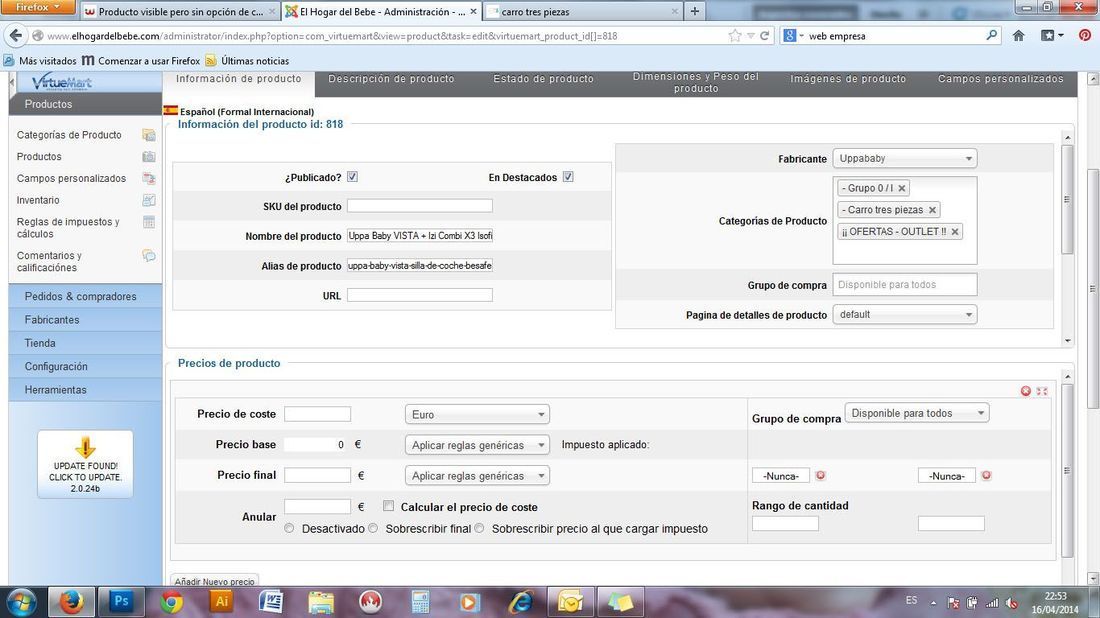Click the Update Found download arrow
Viewport: 1100px width, 618px height.
tap(85, 447)
